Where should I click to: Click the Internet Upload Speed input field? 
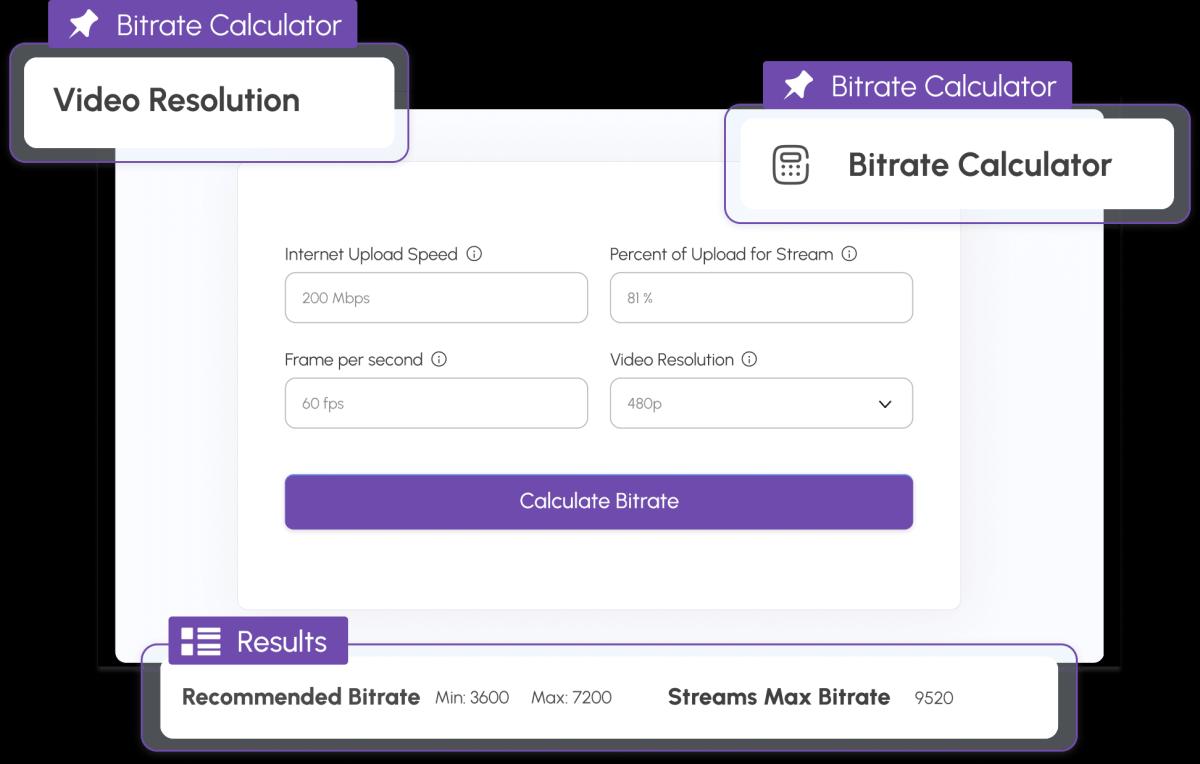pyautogui.click(x=436, y=298)
